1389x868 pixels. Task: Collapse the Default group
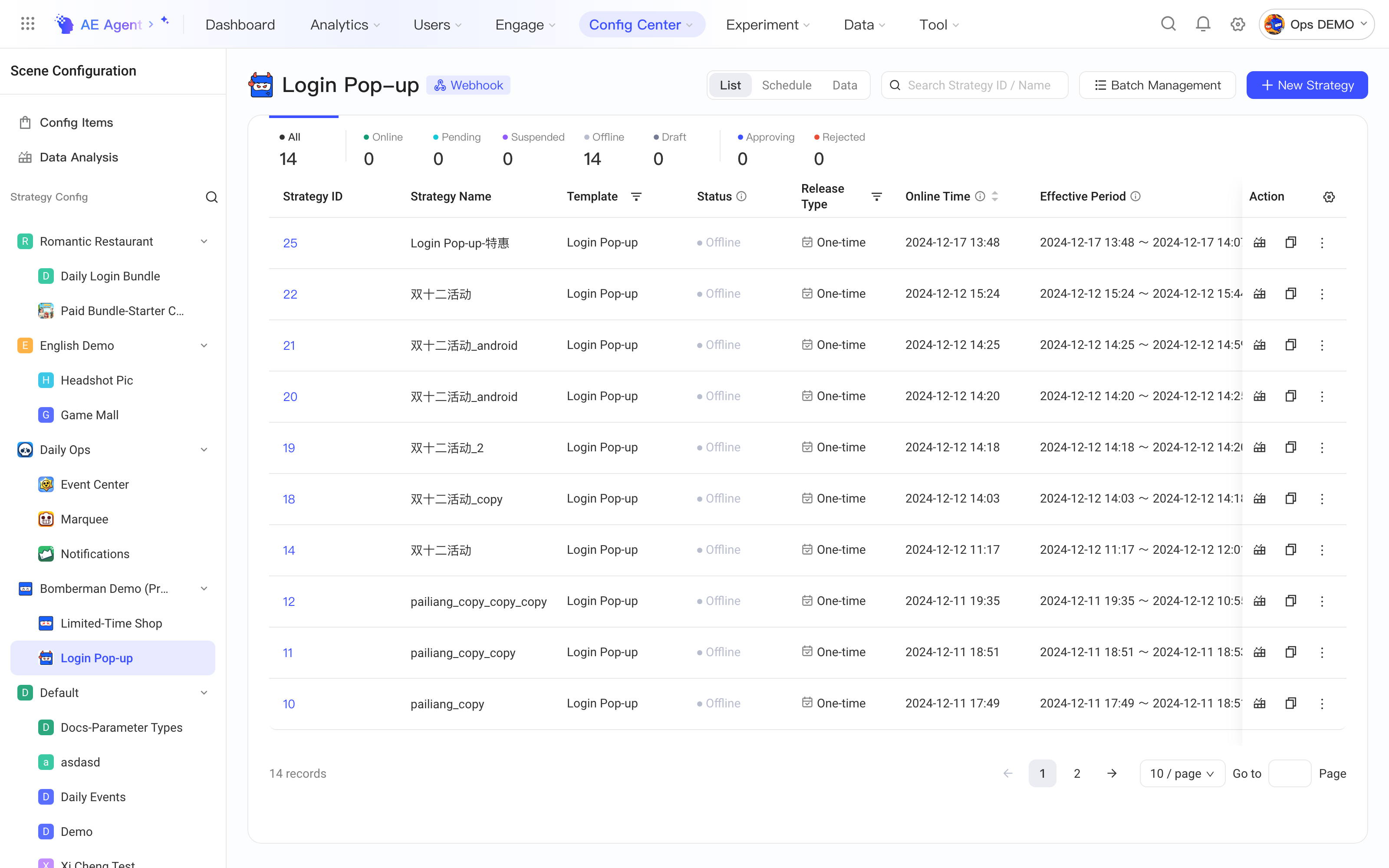click(204, 692)
